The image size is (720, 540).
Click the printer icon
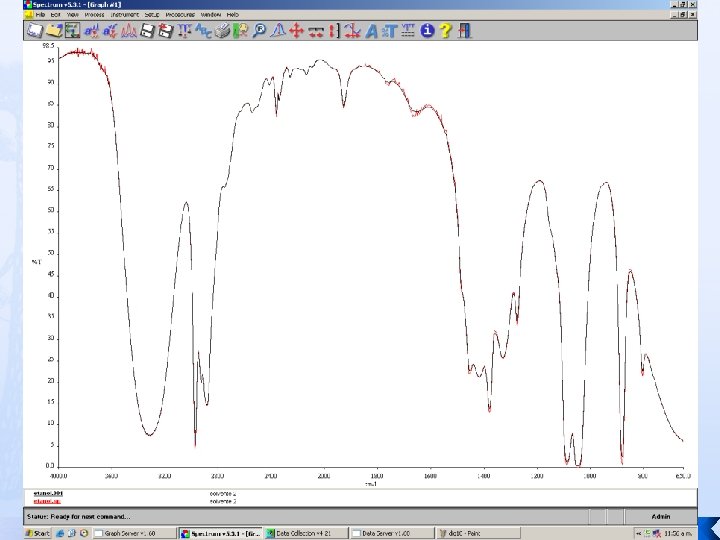coord(222,31)
